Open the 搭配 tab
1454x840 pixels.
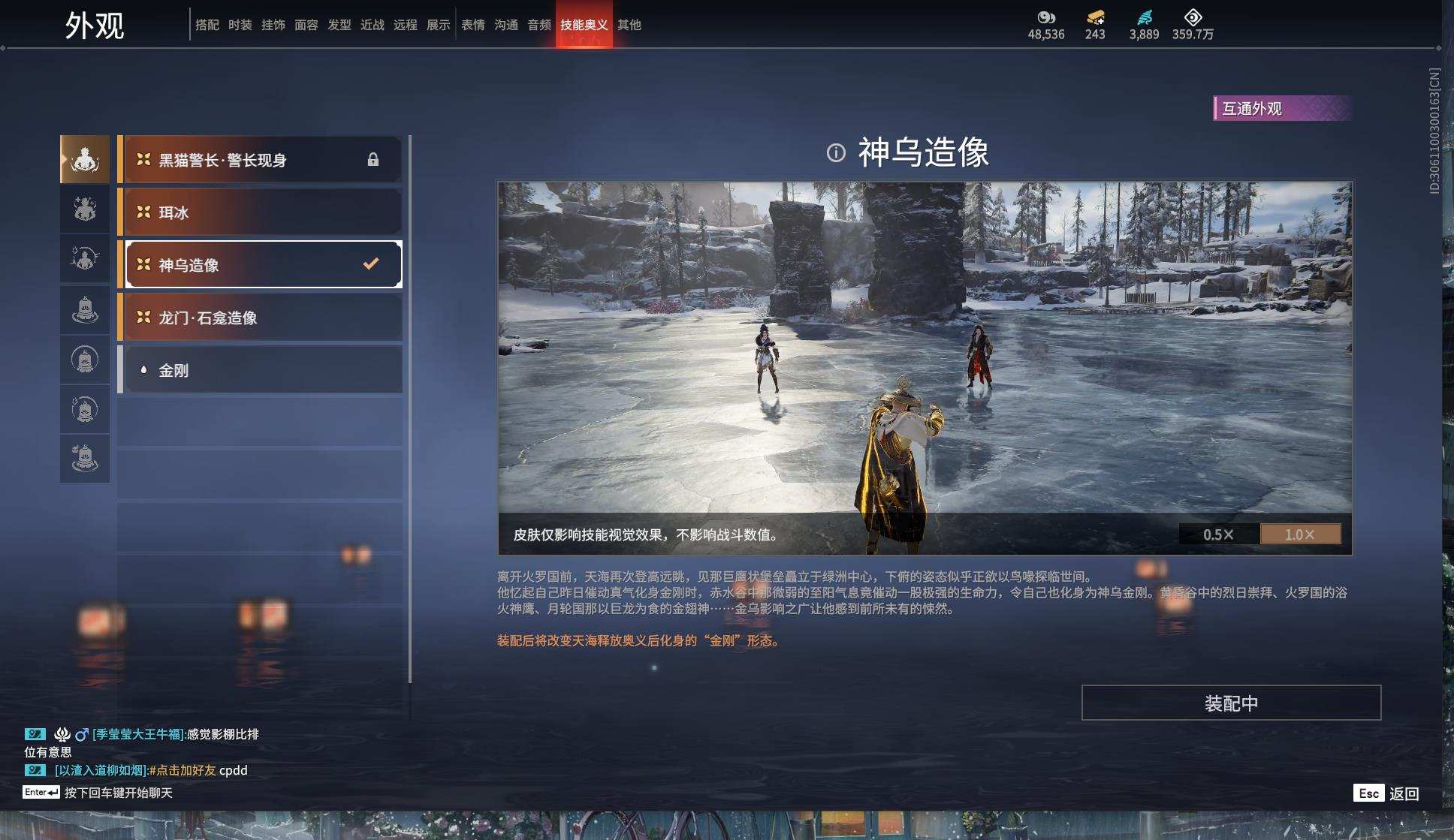[207, 25]
